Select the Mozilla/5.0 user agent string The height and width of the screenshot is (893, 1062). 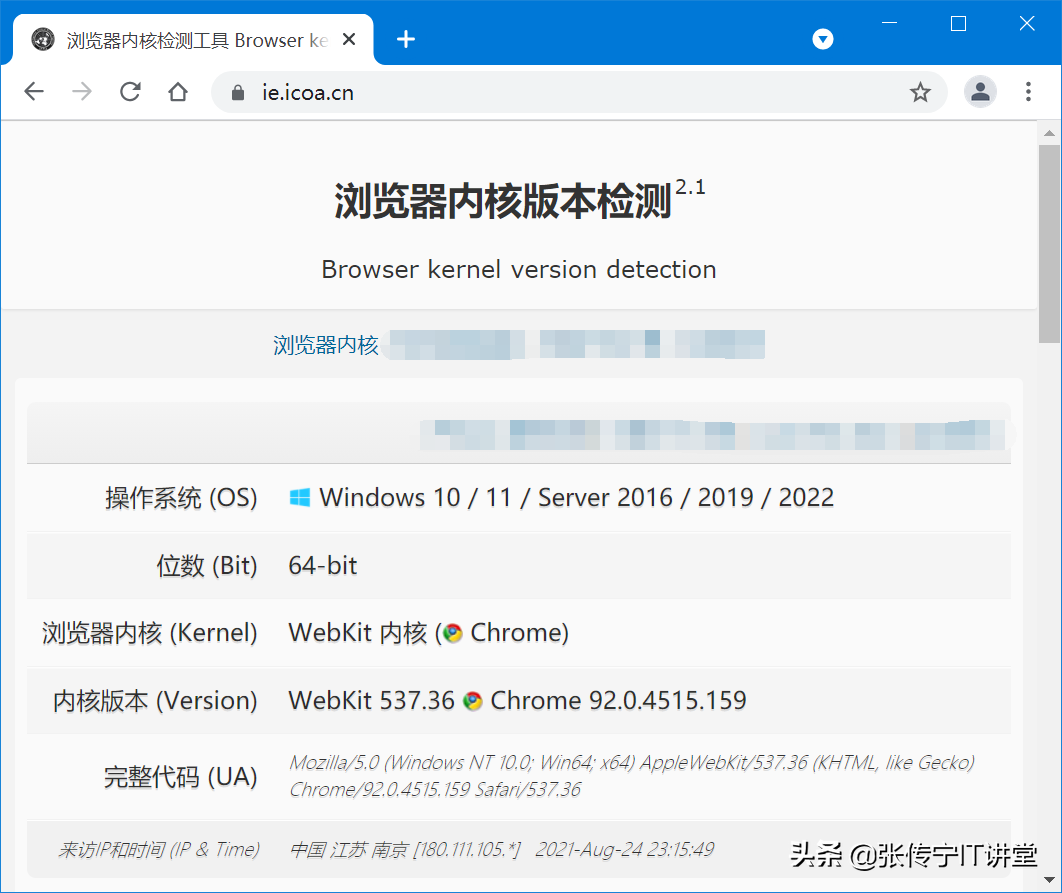tap(632, 776)
